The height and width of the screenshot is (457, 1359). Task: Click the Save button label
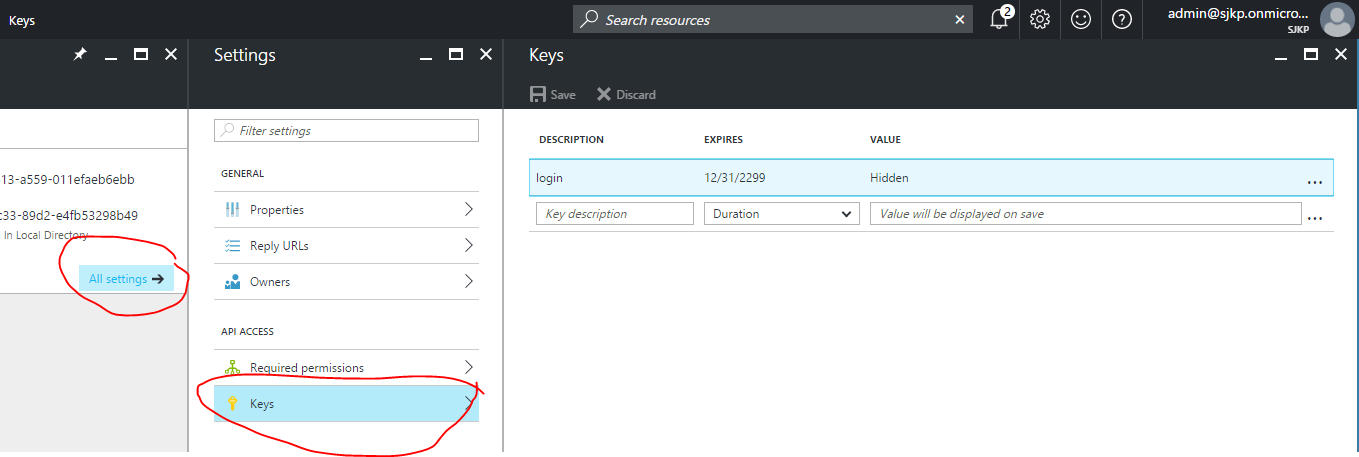[563, 95]
